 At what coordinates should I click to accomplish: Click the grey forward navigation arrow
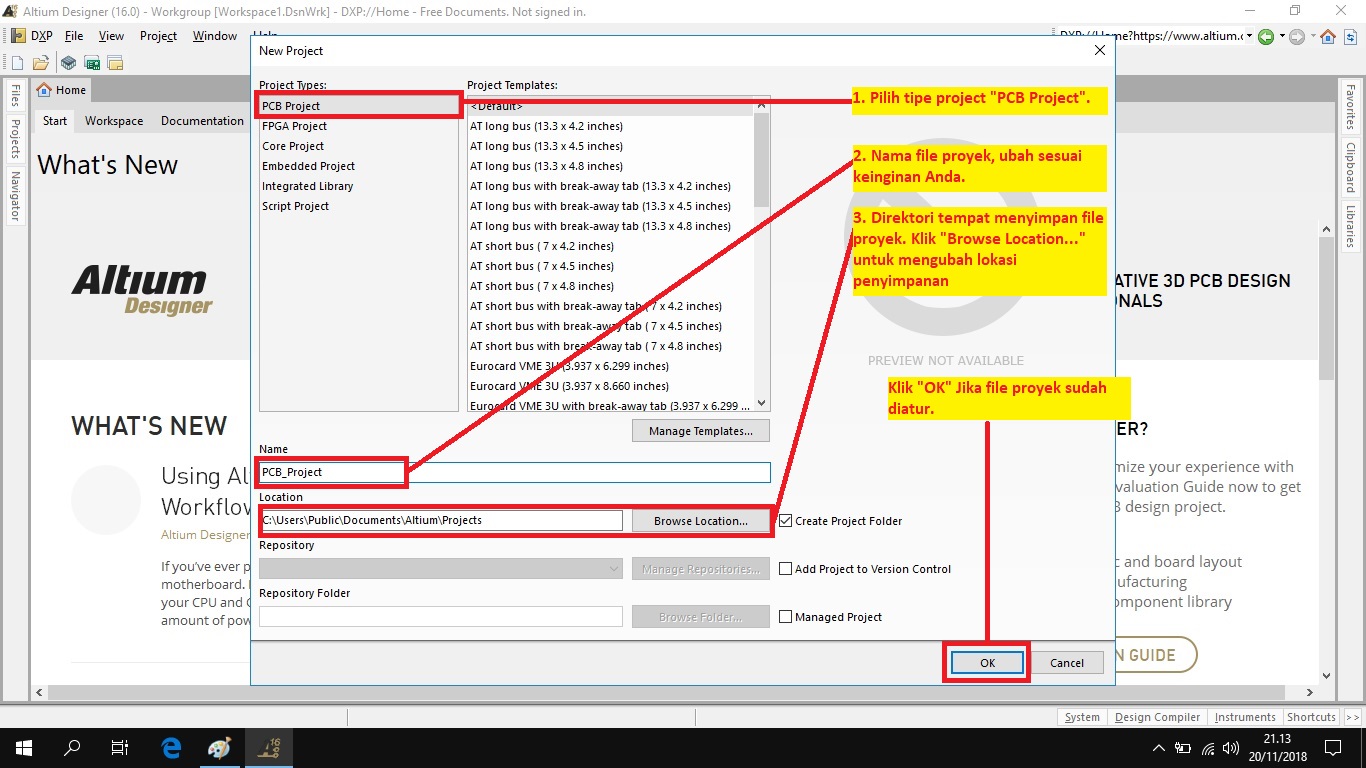pyautogui.click(x=1296, y=36)
